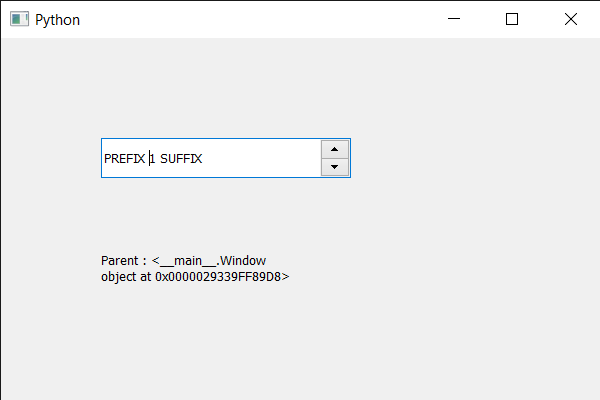
Task: Click the Python window icon in title bar
Action: pyautogui.click(x=19, y=19)
